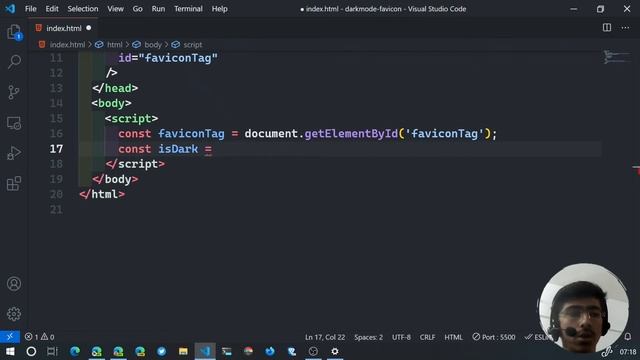The width and height of the screenshot is (640, 360).
Task: Click the unsaved dot on index.html tab
Action: (89, 28)
